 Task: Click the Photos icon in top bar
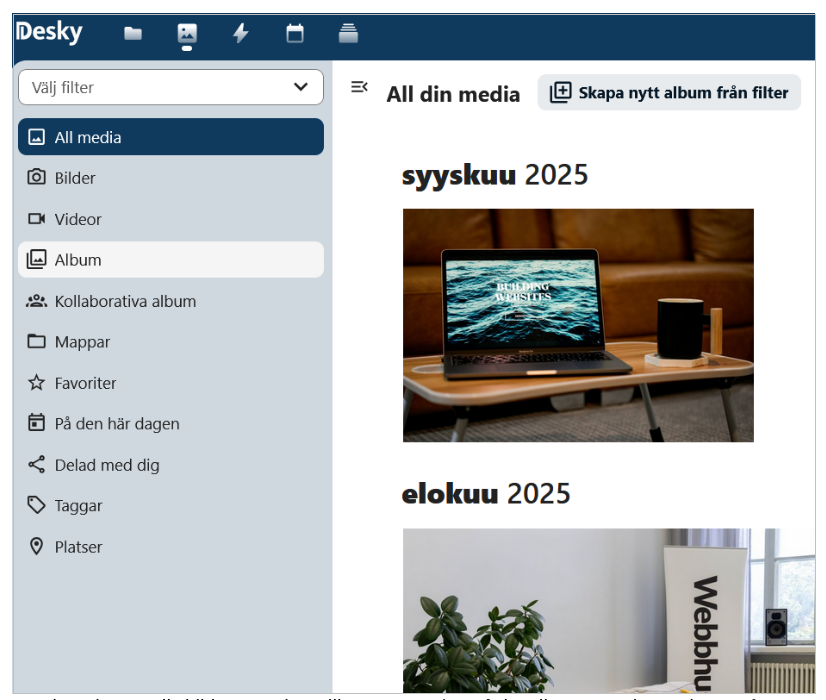click(187, 34)
